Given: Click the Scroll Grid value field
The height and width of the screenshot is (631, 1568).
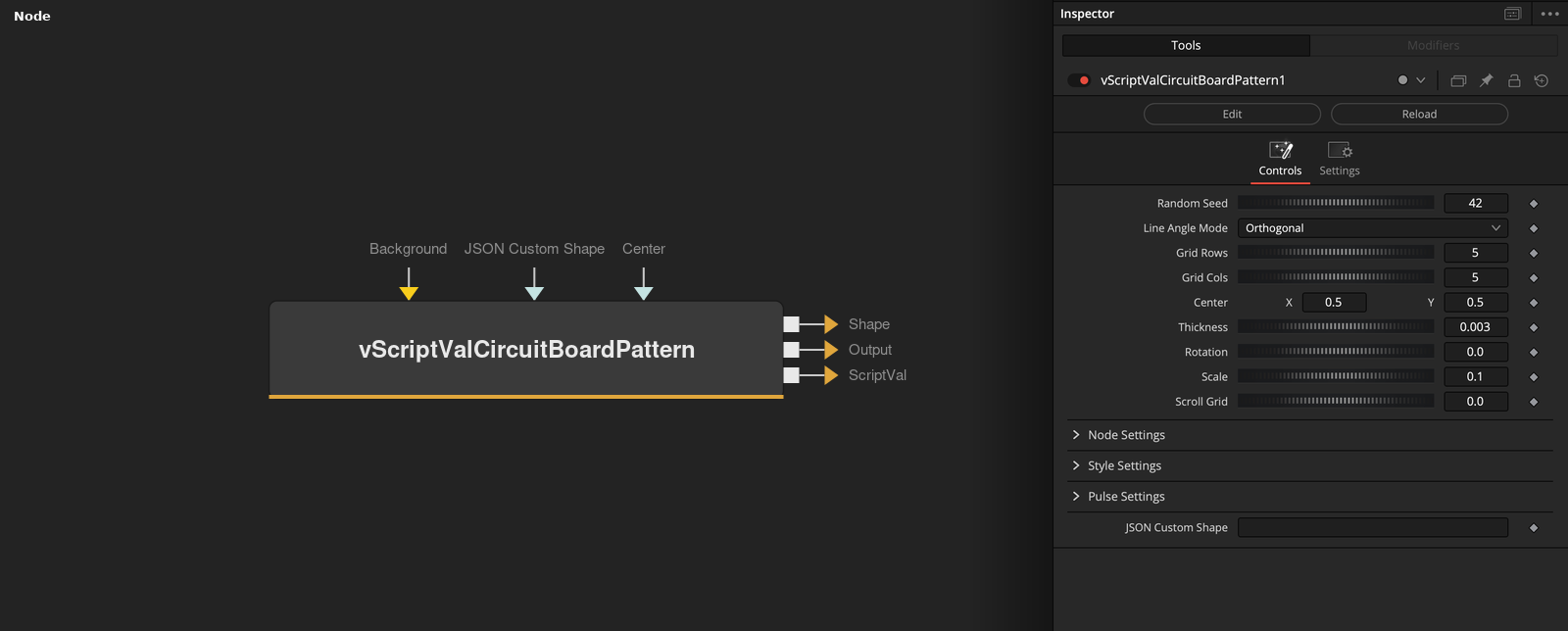Looking at the screenshot, I should [x=1475, y=401].
